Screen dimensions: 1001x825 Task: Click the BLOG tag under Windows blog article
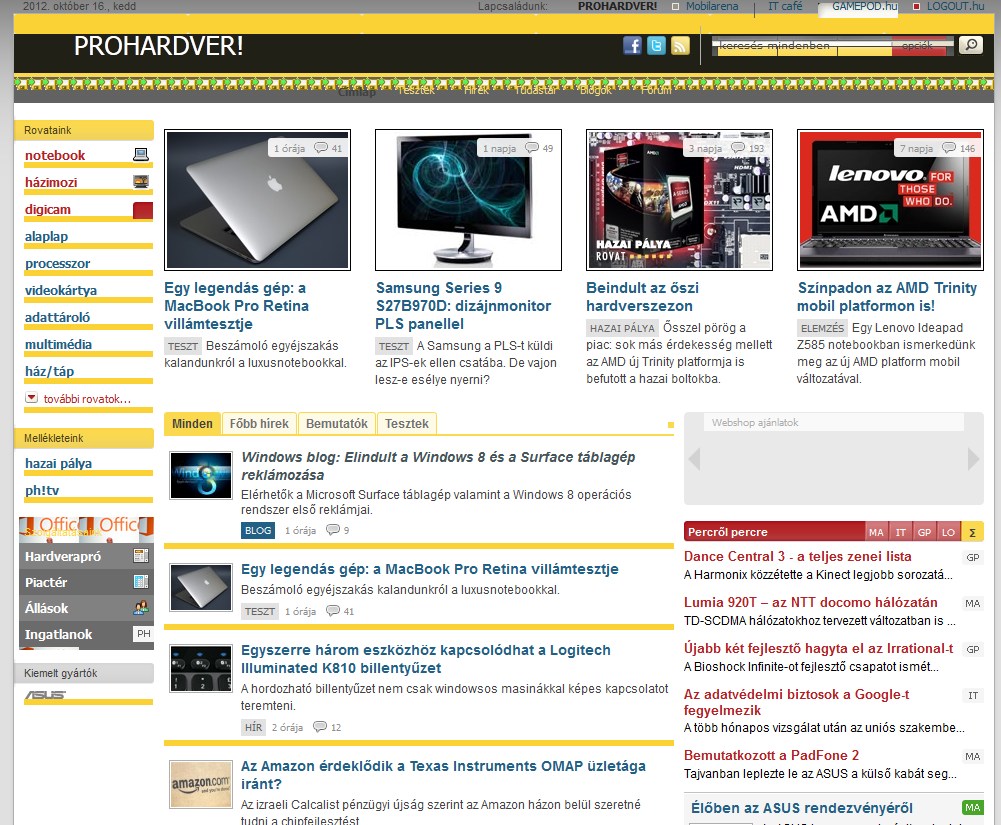pos(258,530)
